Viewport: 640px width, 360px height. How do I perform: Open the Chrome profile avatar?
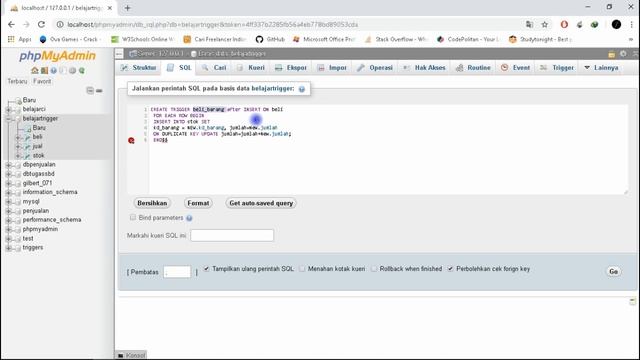616,24
